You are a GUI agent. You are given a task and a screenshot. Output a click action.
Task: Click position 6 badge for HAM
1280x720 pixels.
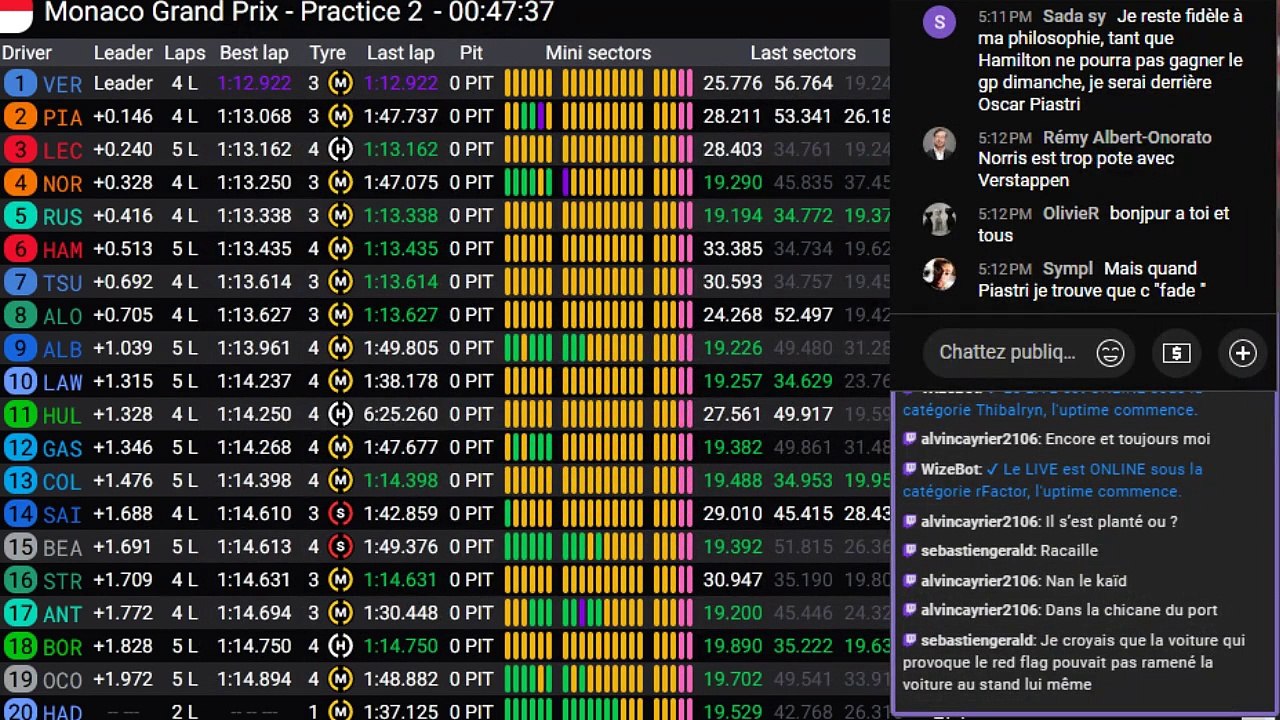(x=20, y=248)
